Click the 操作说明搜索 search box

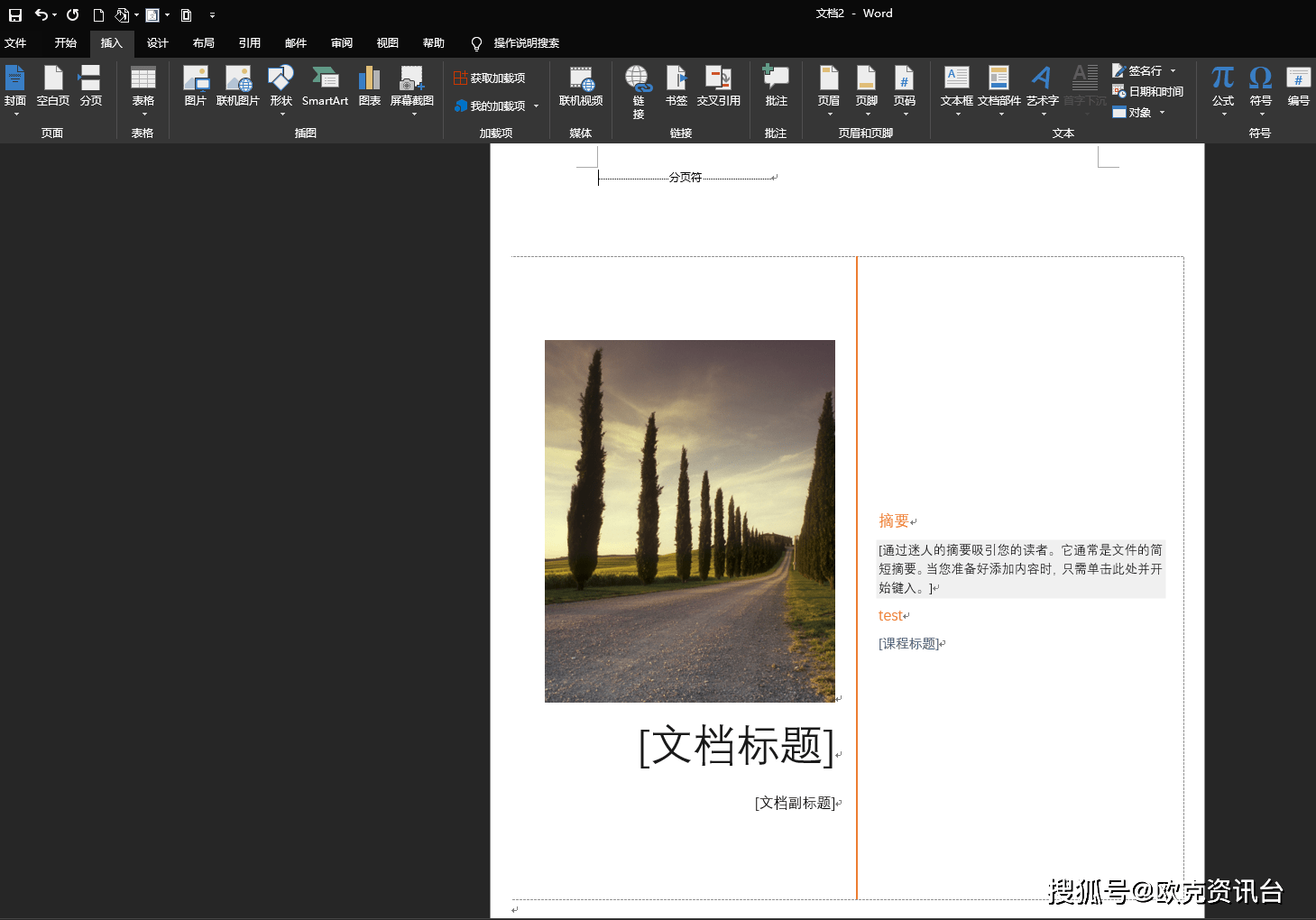526,43
